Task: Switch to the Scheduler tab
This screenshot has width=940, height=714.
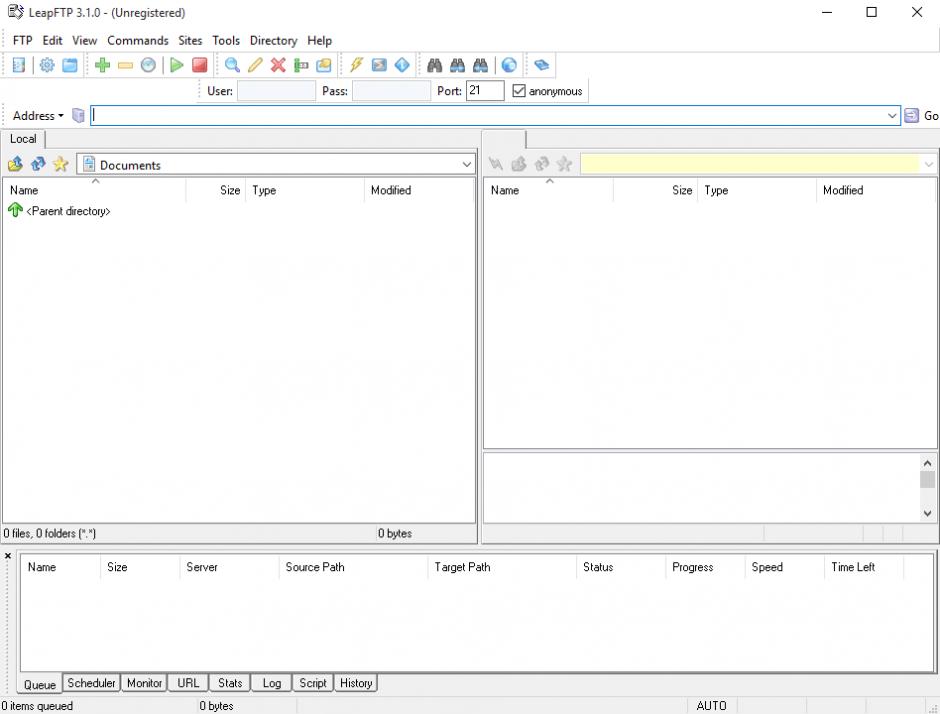Action: [91, 683]
